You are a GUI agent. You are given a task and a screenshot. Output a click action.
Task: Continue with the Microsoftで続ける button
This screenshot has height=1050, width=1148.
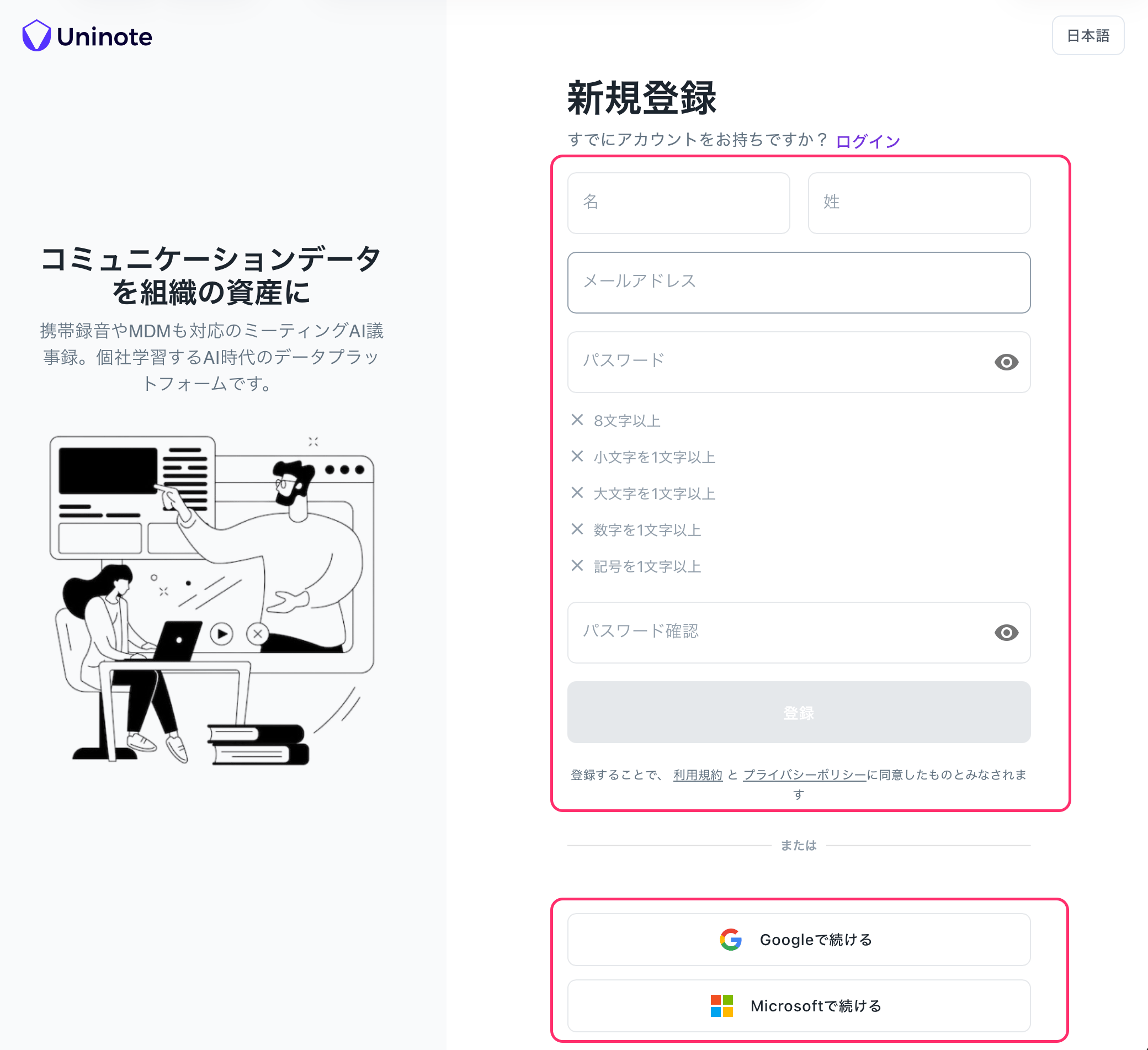pos(799,1006)
